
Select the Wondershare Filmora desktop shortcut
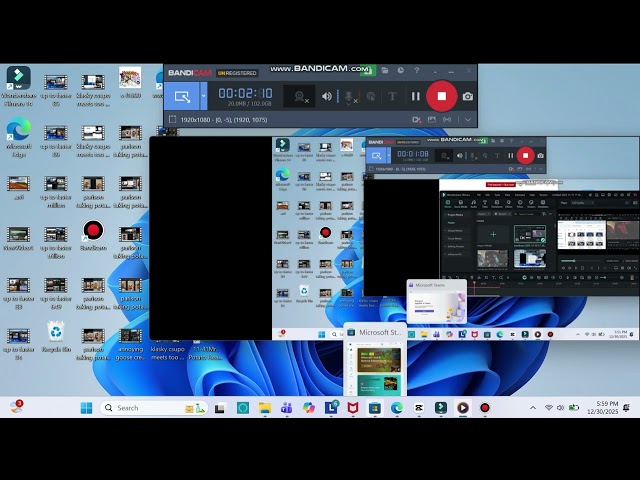coord(18,87)
